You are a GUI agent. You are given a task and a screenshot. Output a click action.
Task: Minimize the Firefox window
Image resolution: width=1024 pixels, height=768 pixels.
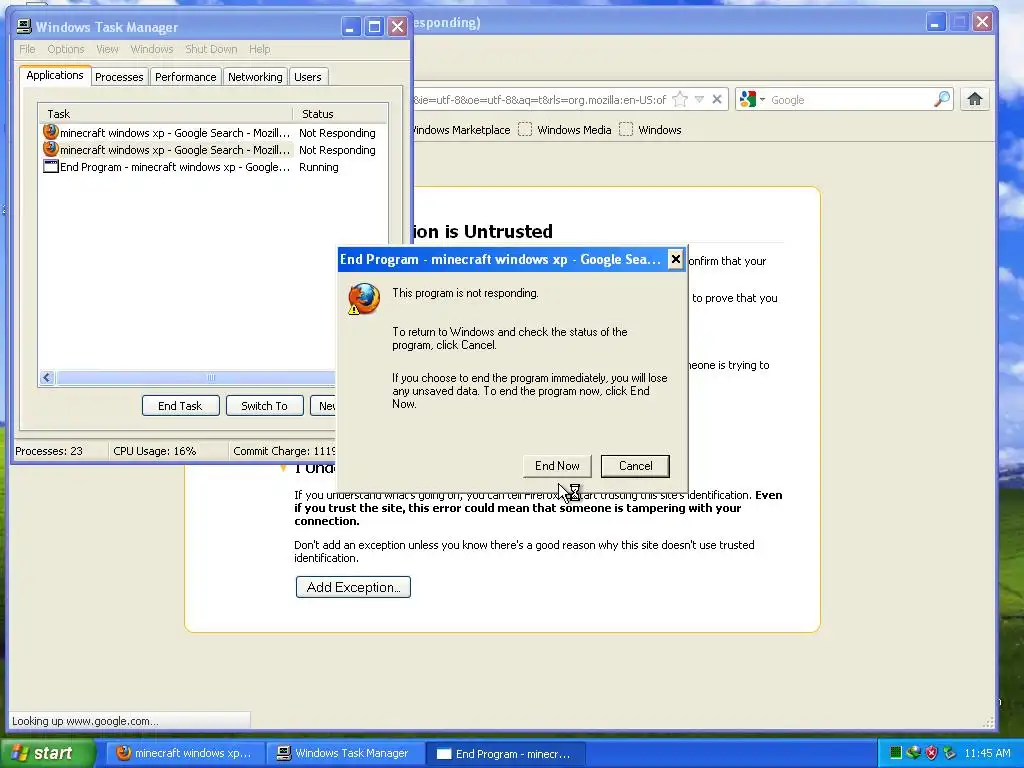935,22
